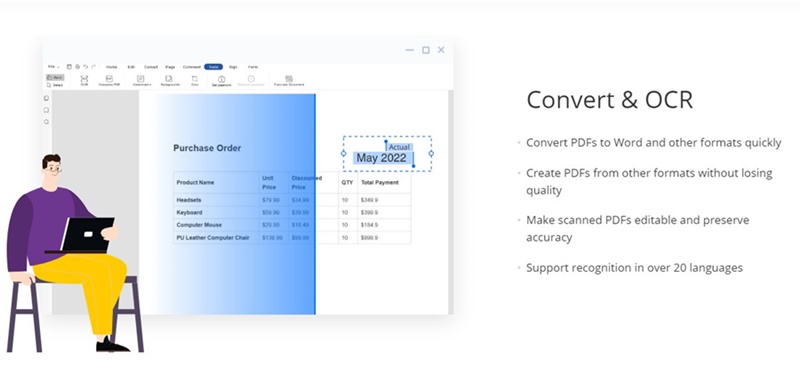
Task: Click the Set password lock icon
Action: (x=221, y=79)
